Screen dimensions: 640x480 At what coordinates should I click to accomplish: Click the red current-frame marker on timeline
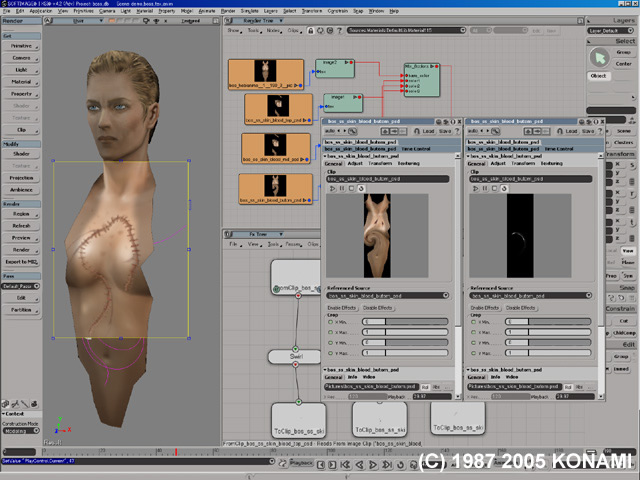(x=176, y=452)
